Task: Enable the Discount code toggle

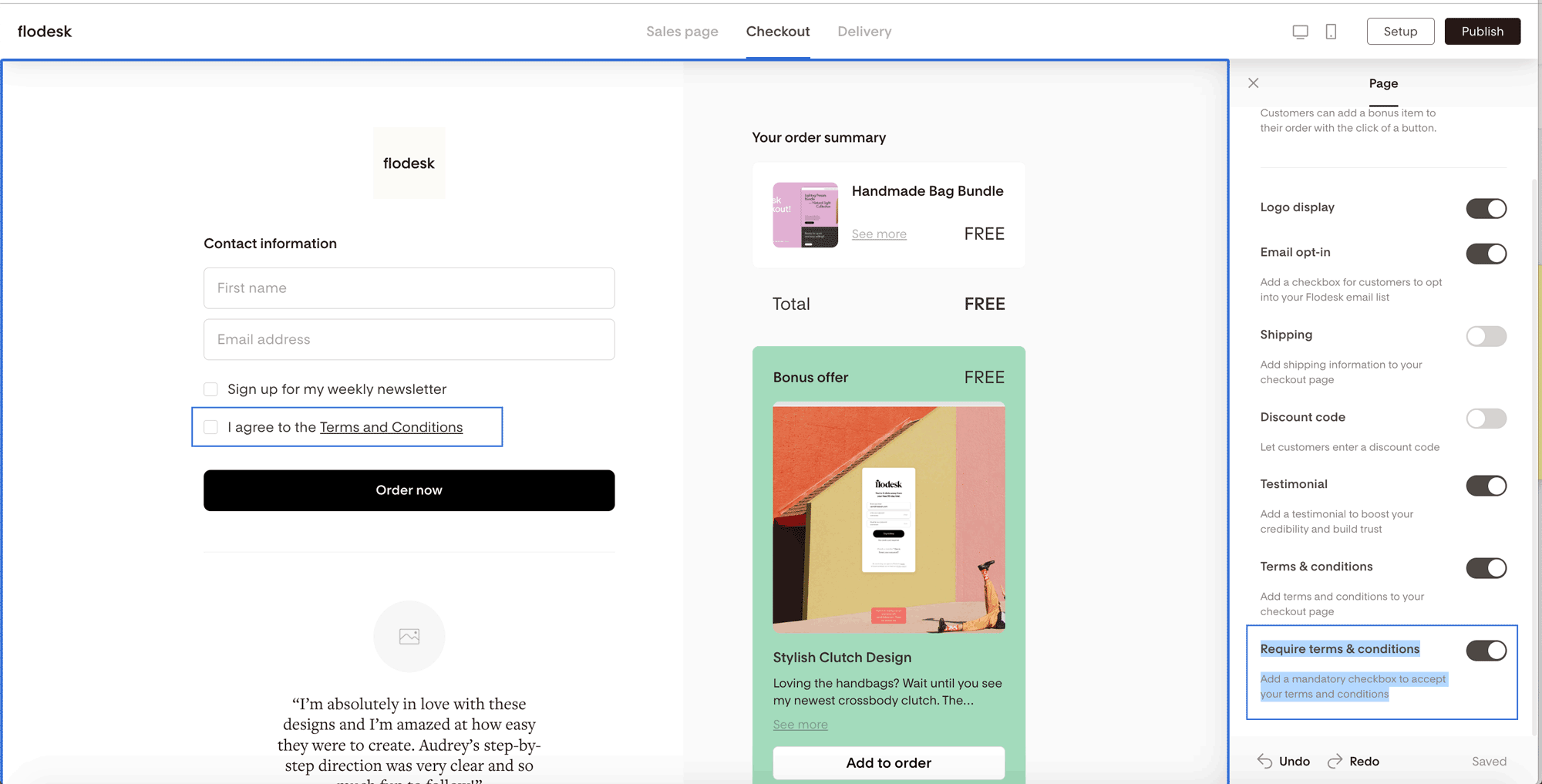Action: tap(1486, 419)
